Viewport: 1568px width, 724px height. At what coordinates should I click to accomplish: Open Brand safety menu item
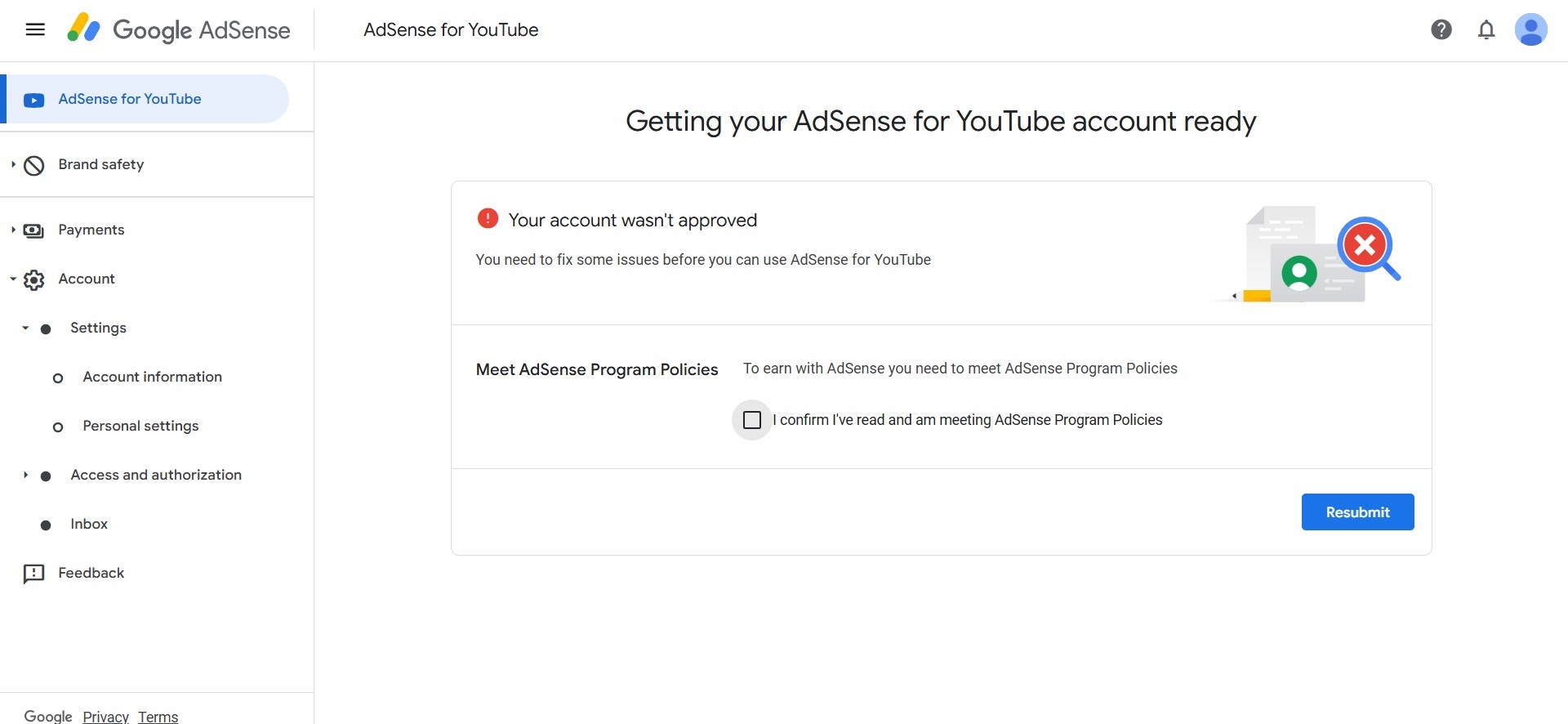100,164
